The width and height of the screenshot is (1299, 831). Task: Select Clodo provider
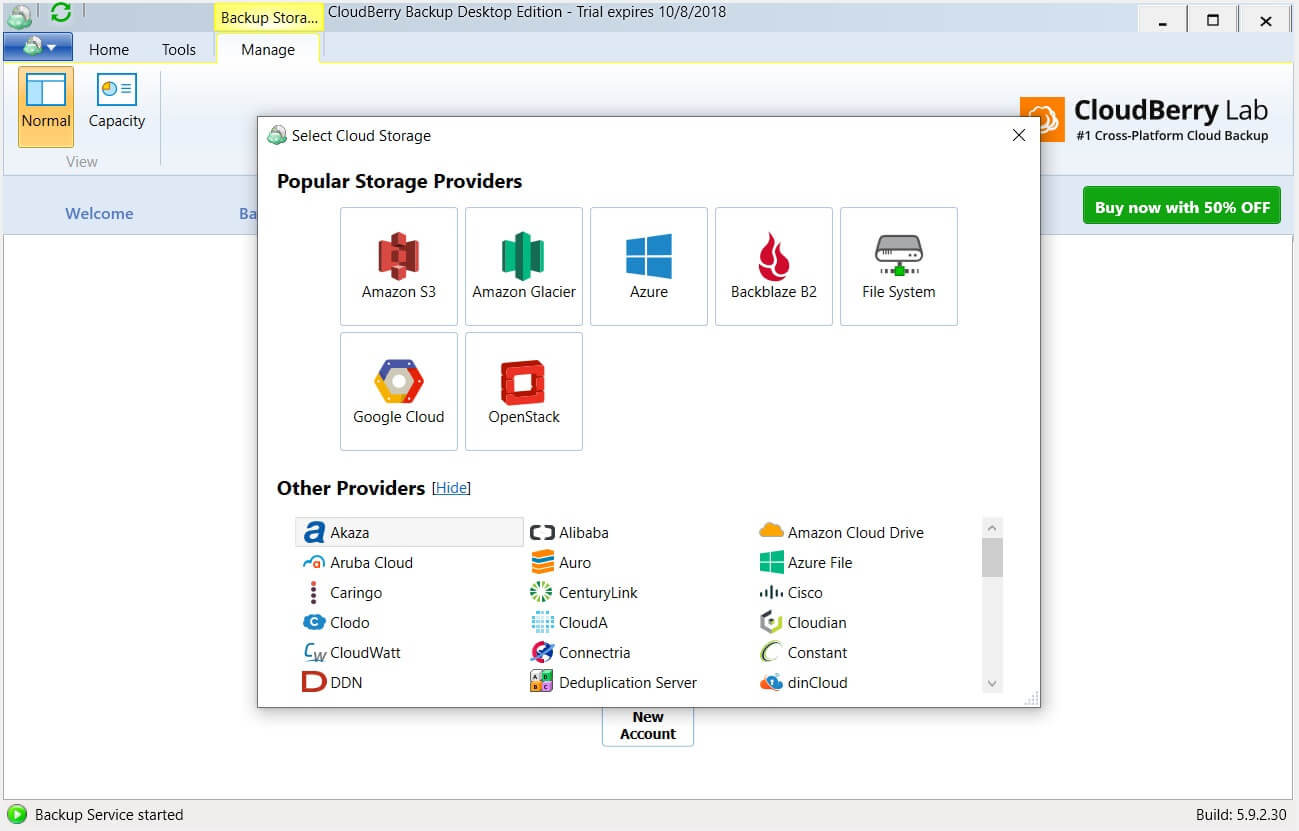click(336, 622)
